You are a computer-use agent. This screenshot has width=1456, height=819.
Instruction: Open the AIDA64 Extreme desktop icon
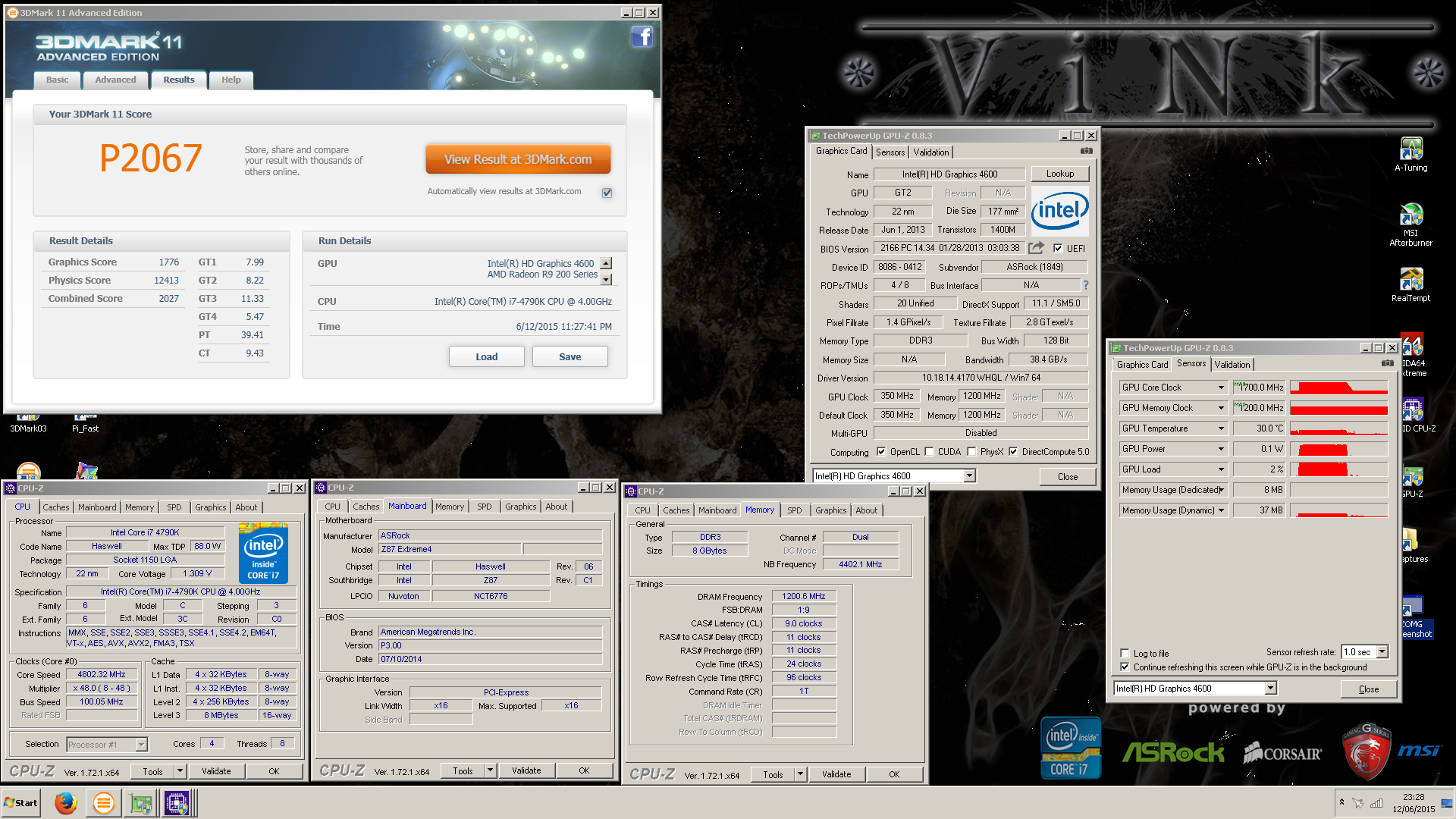pyautogui.click(x=1413, y=355)
